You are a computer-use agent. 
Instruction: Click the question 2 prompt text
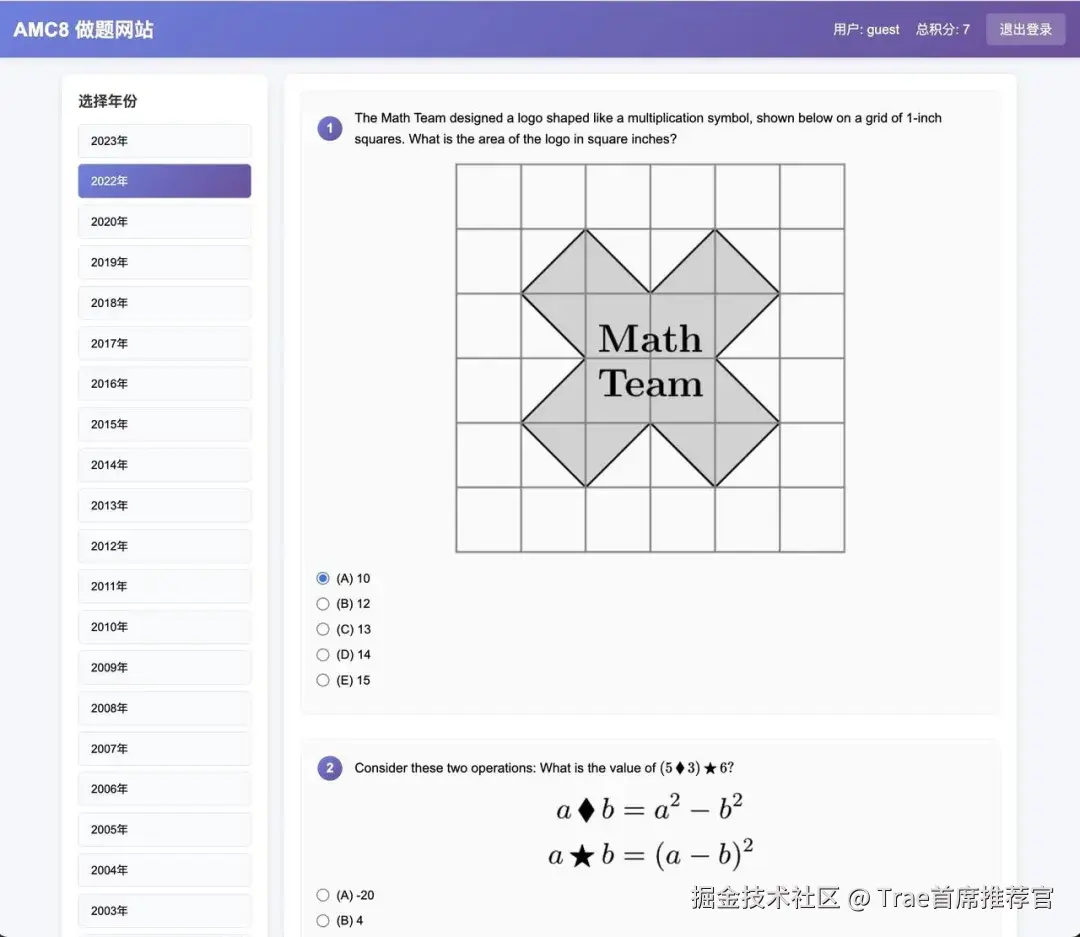coord(544,768)
